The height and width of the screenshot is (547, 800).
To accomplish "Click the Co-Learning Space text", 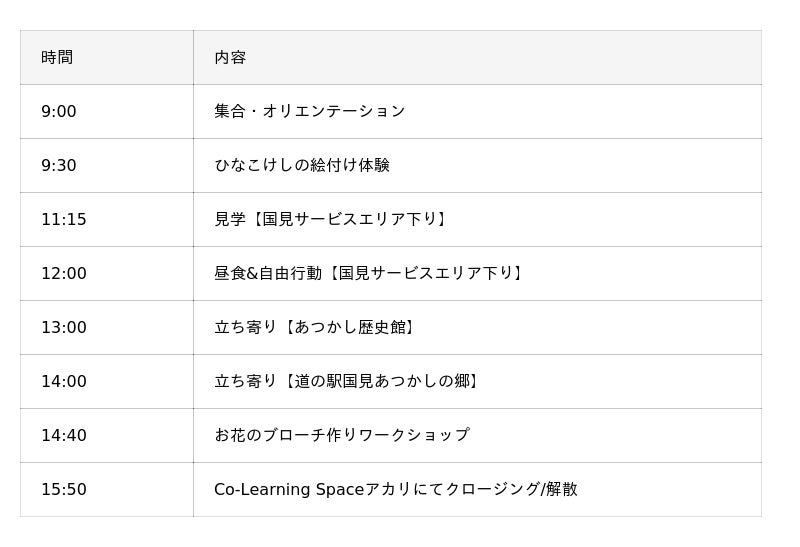I will [x=289, y=490].
